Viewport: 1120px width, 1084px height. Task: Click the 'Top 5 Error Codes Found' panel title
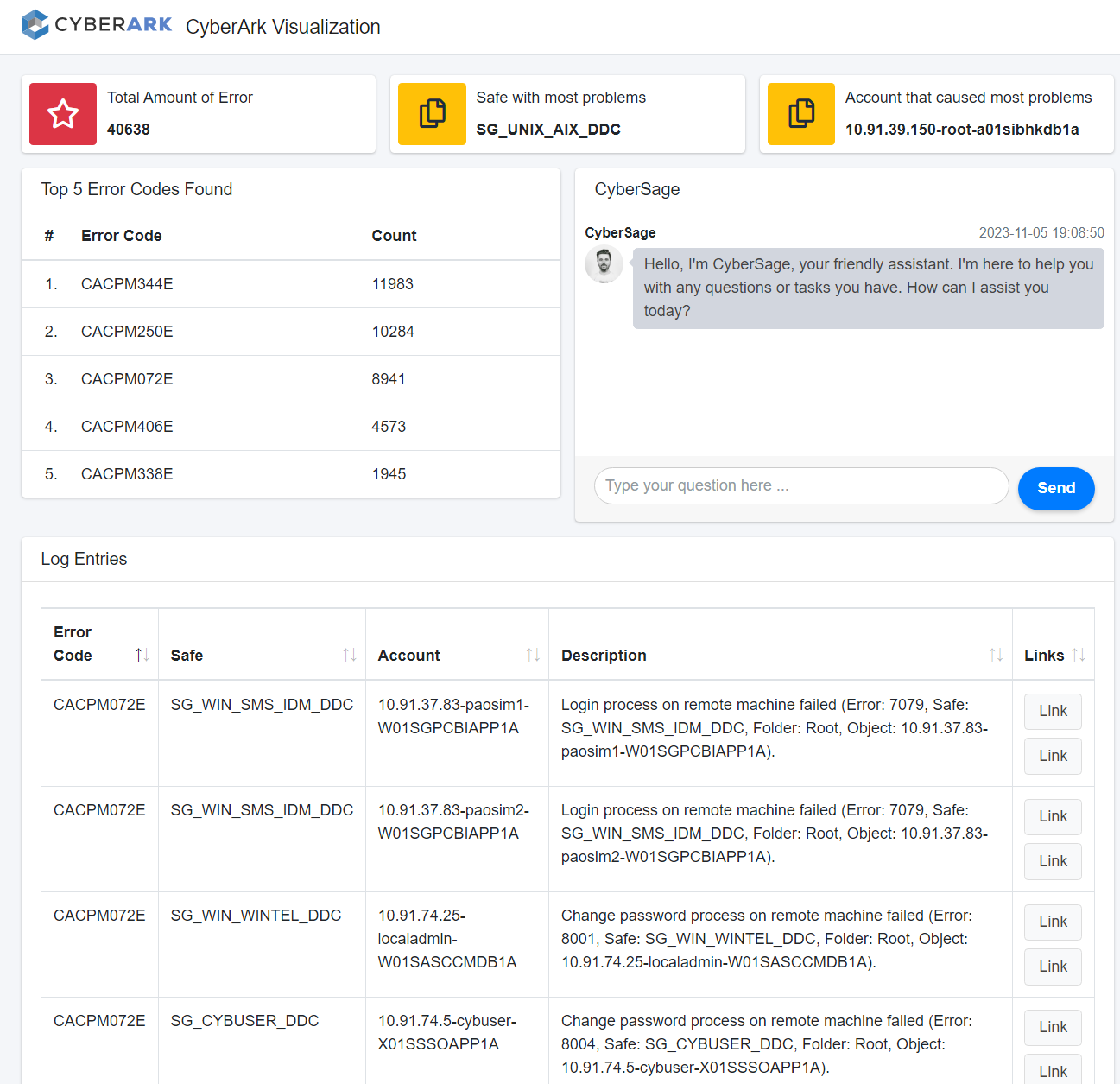136,189
